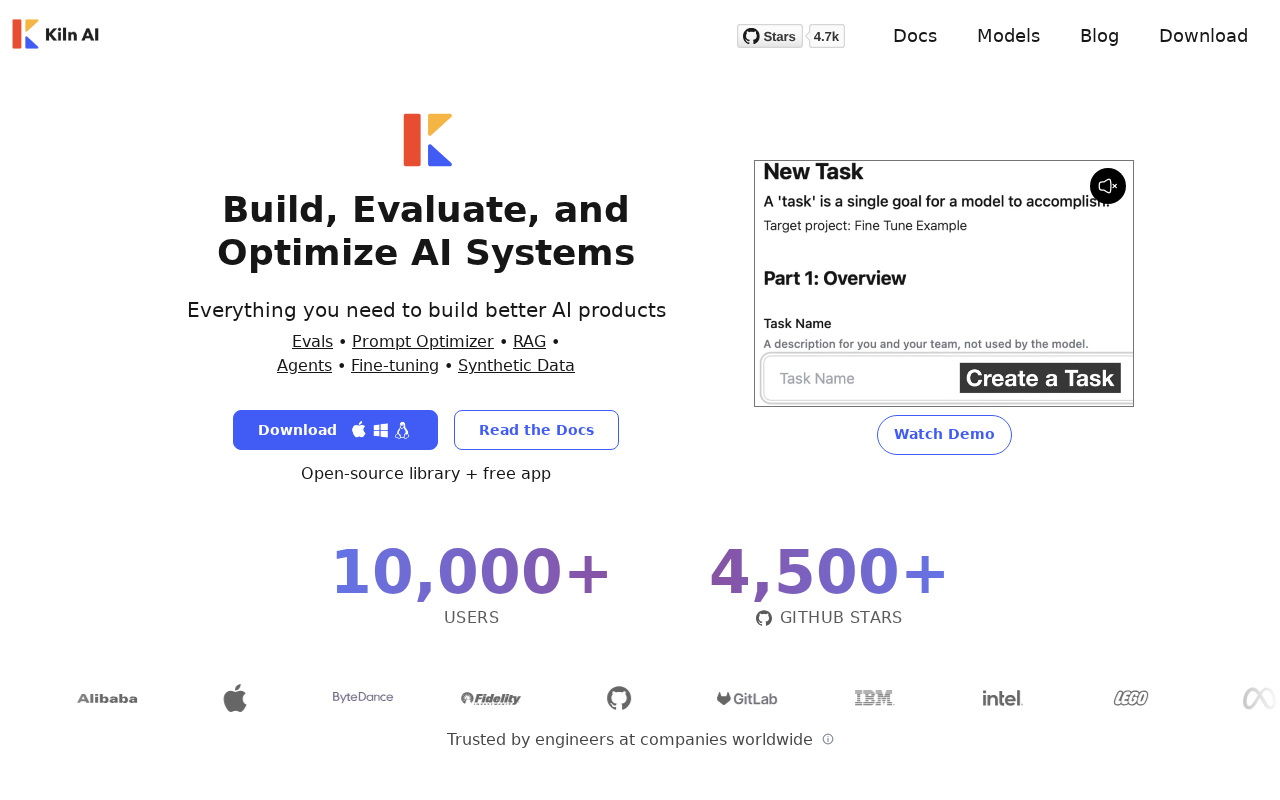The image size is (1280, 800).
Task: Click the 4.7k star count badge
Action: 826,36
